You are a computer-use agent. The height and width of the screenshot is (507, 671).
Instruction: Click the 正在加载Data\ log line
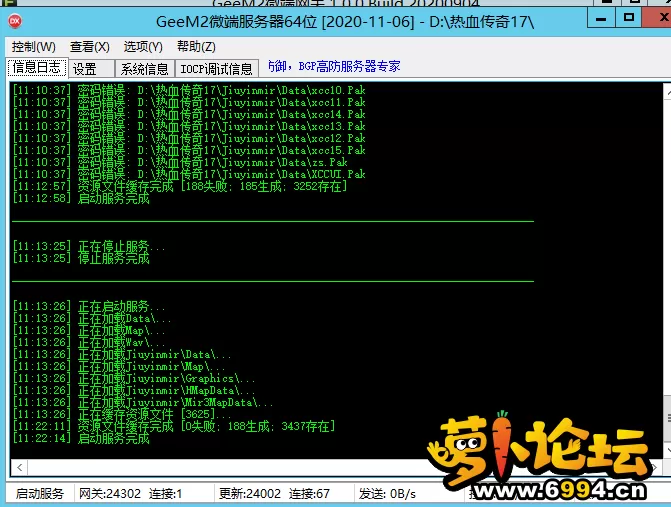point(92,318)
